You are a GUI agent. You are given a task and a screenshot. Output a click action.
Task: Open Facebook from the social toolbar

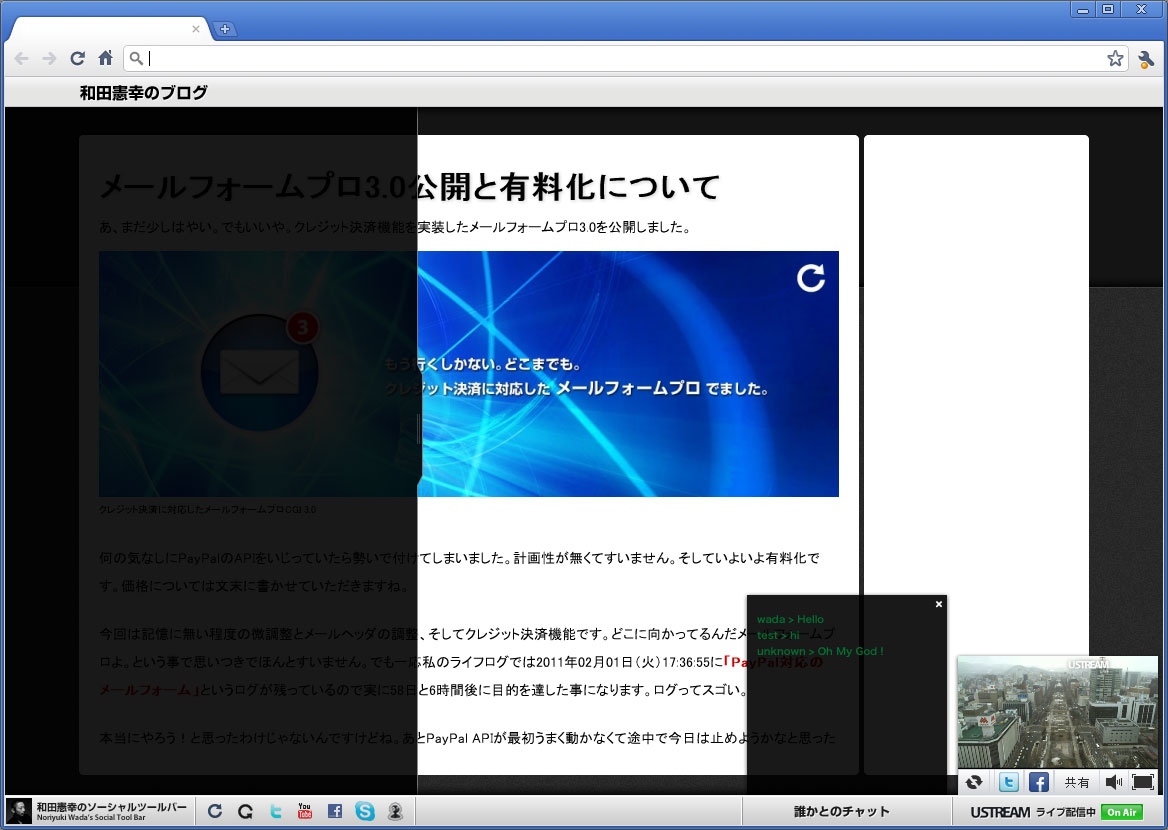pos(335,811)
